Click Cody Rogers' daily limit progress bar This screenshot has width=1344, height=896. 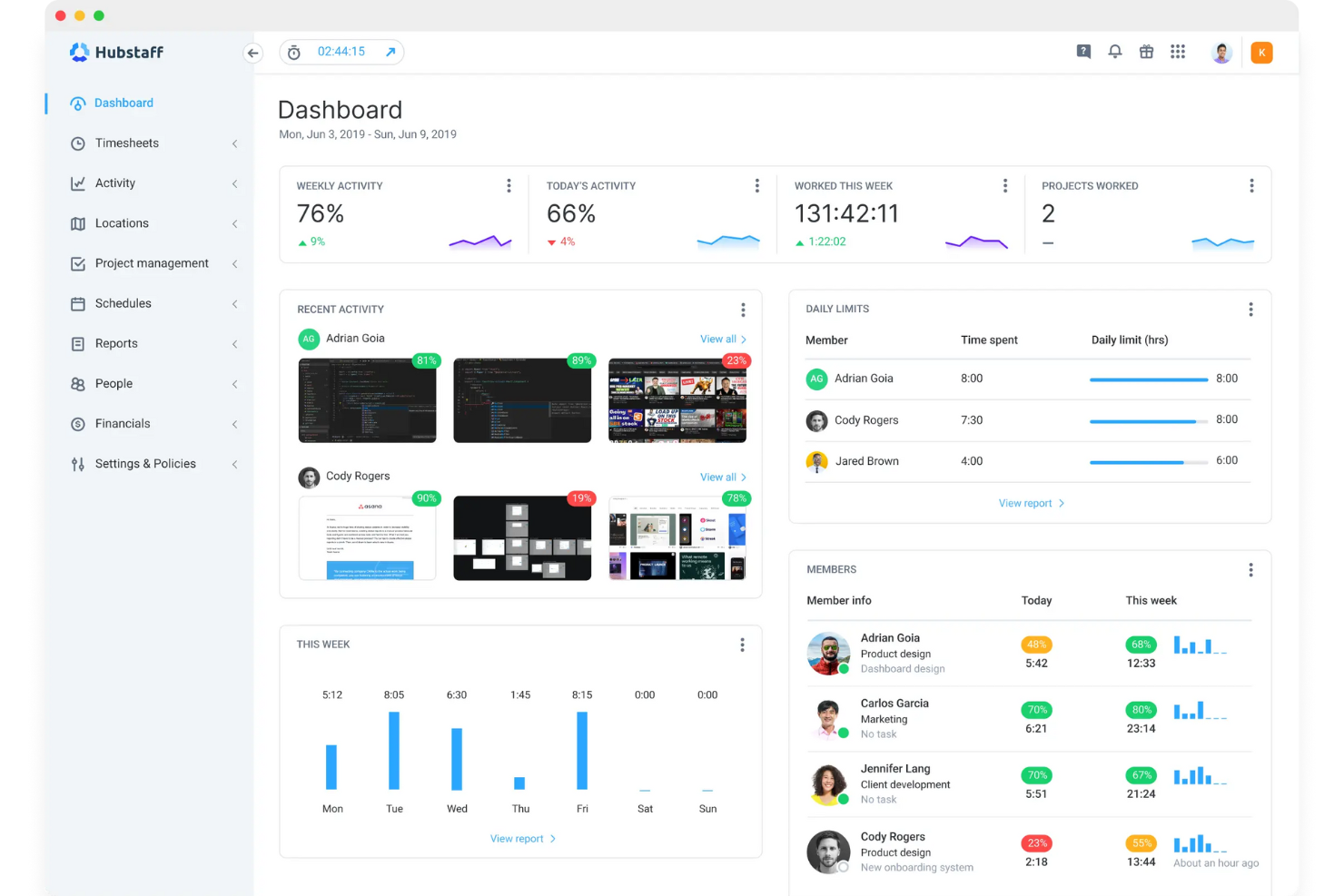coord(1148,420)
